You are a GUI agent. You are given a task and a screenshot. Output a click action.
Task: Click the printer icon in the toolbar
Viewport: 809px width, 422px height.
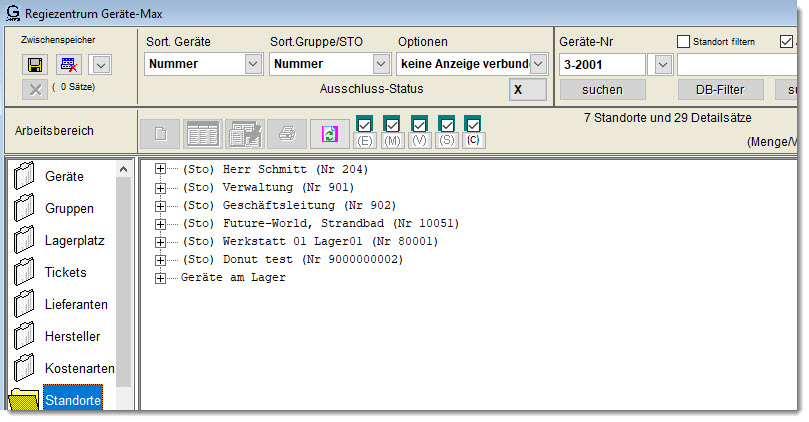pos(286,133)
